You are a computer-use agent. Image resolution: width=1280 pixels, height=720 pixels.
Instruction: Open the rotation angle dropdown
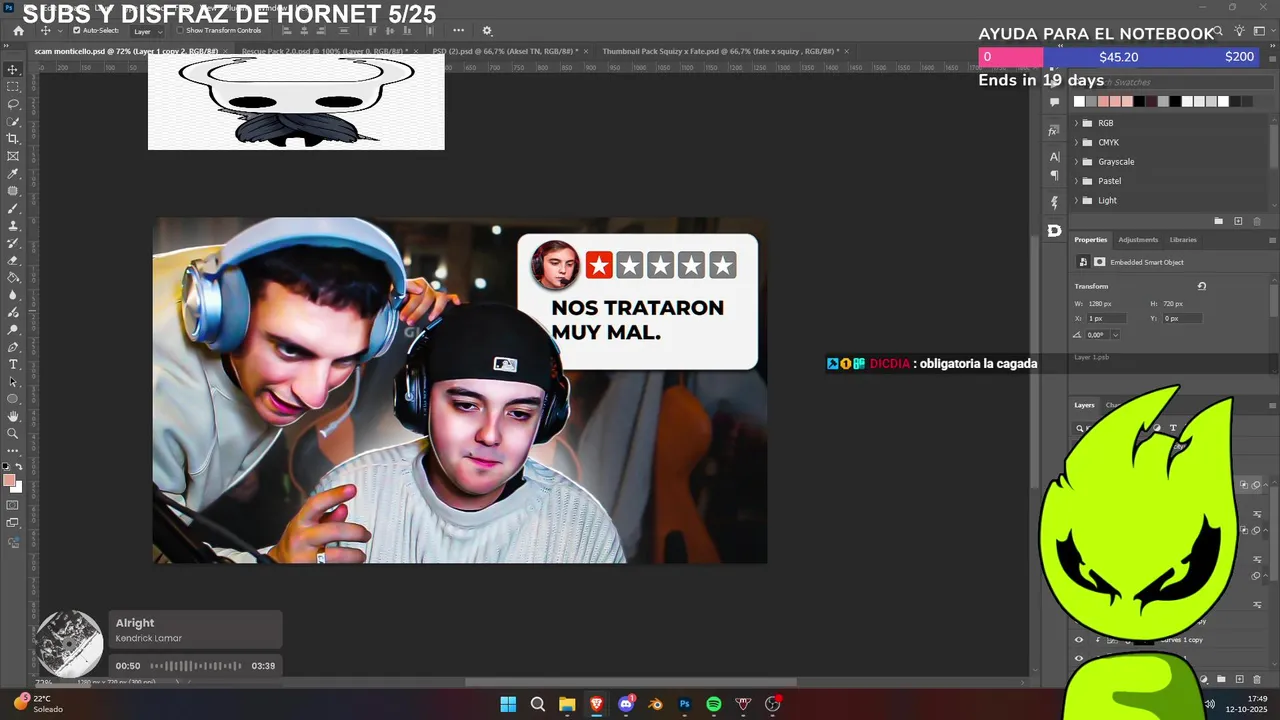(x=1115, y=335)
